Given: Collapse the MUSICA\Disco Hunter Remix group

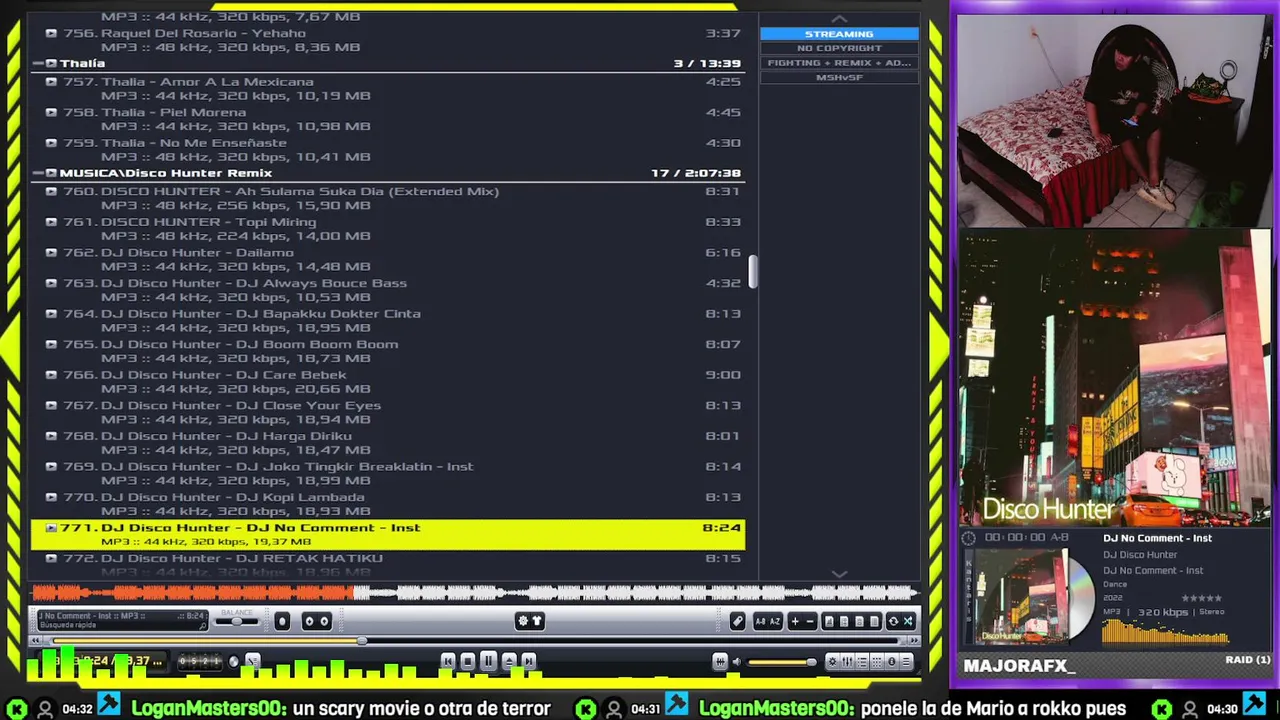Looking at the screenshot, I should [38, 173].
